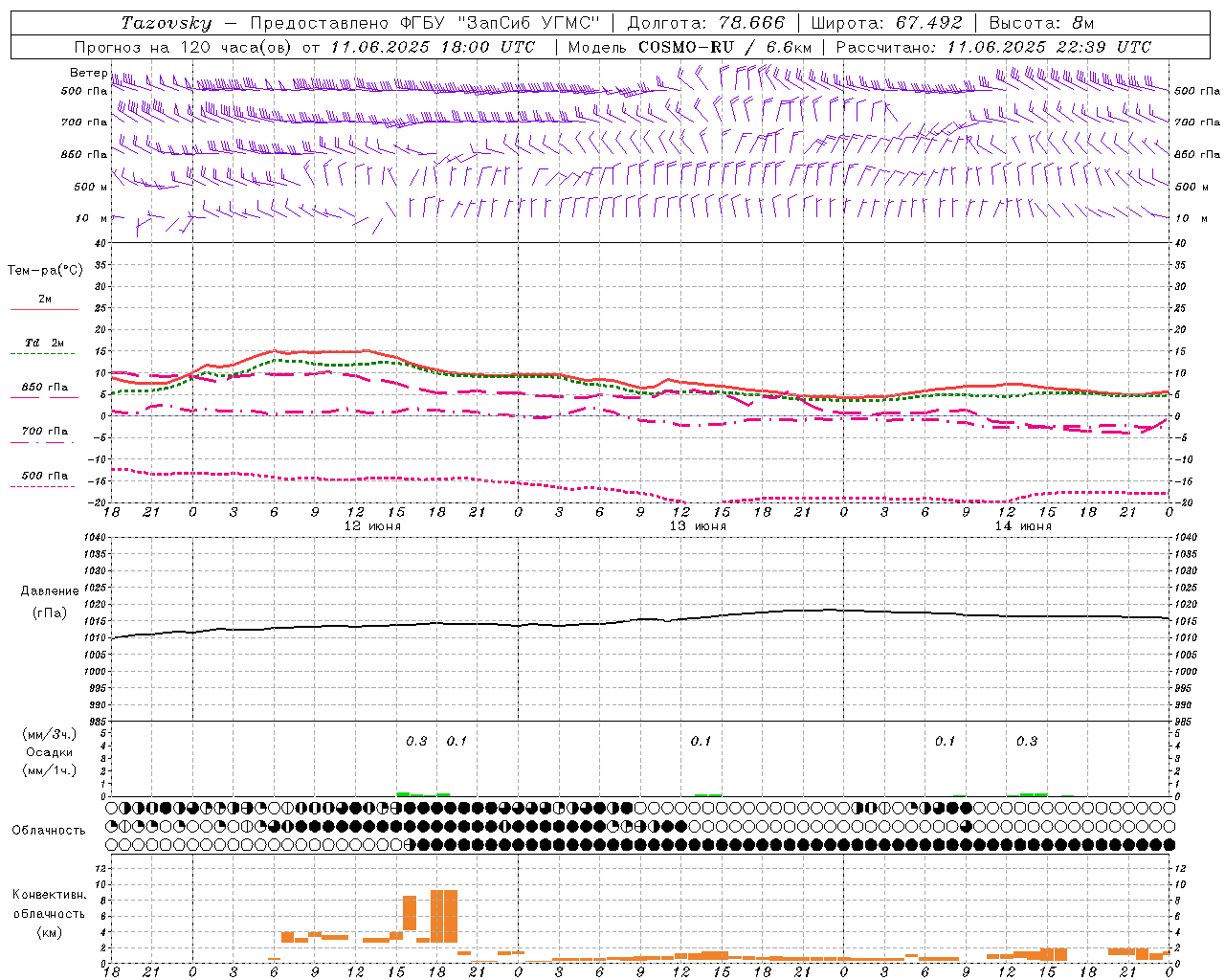1225x980 pixels.
Task: Click the Ветер wind panel label
Action: pyautogui.click(x=89, y=73)
